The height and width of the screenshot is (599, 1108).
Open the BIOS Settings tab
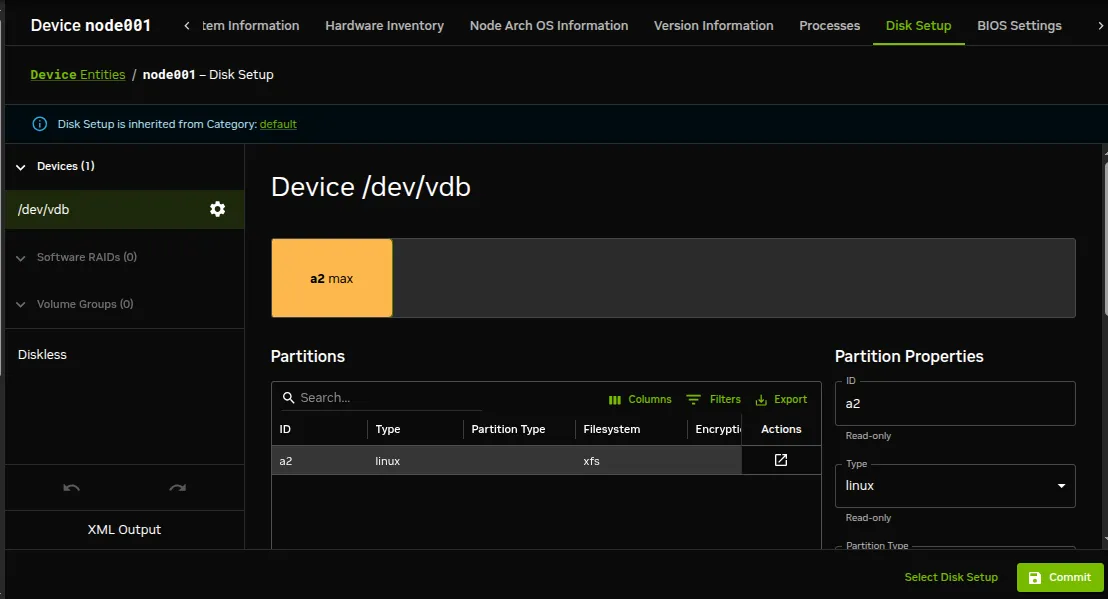coord(1019,25)
